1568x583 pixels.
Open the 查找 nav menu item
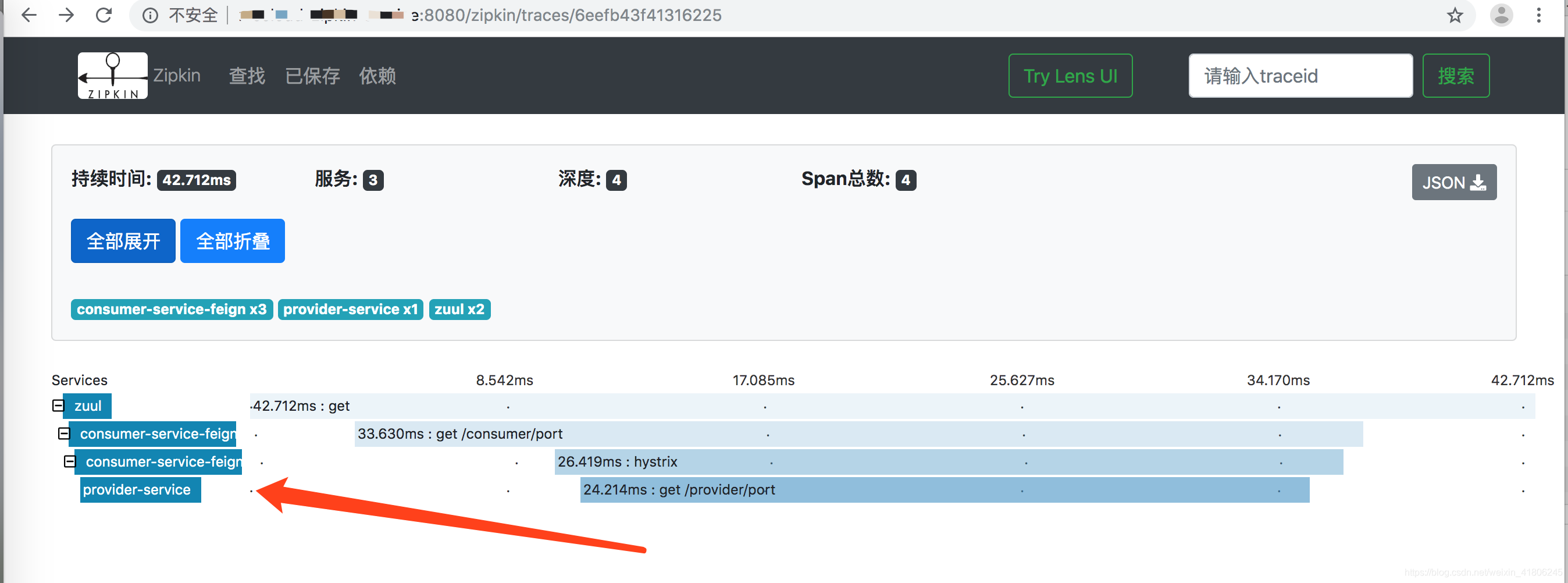pyautogui.click(x=247, y=76)
